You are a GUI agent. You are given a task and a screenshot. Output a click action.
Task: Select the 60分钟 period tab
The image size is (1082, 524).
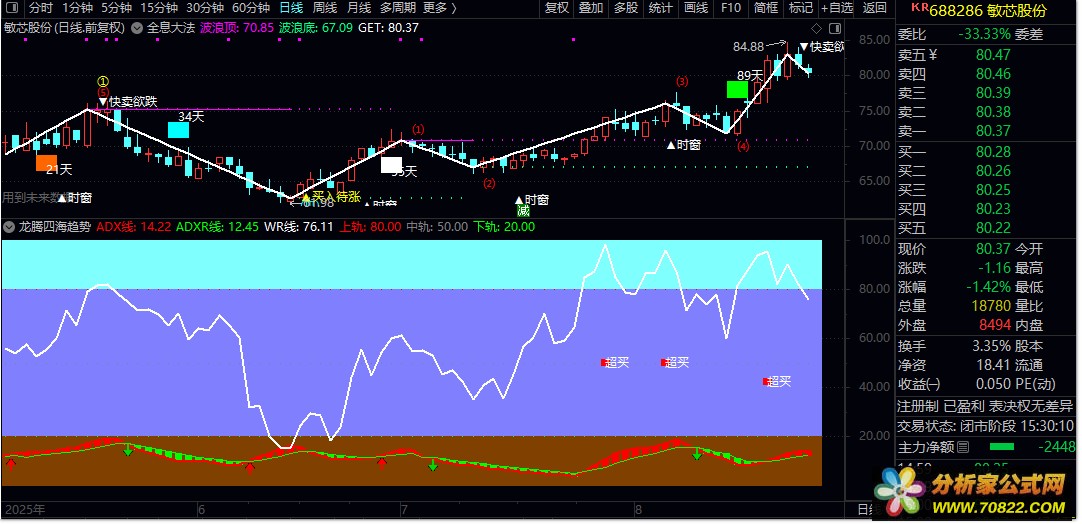tap(250, 8)
